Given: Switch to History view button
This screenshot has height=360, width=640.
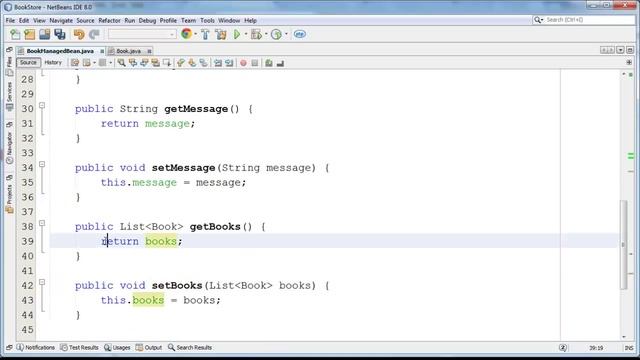Looking at the screenshot, I should click(53, 62).
